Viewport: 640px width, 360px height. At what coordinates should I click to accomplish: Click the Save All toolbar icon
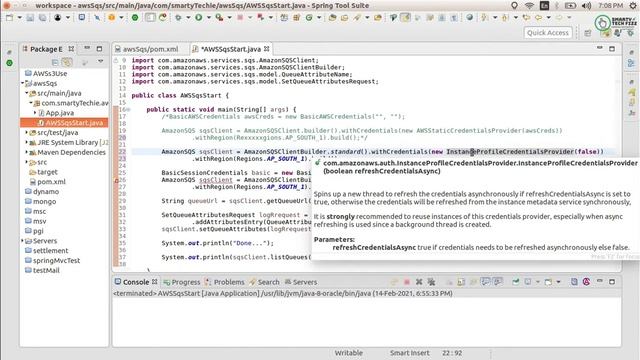pos(42,18)
